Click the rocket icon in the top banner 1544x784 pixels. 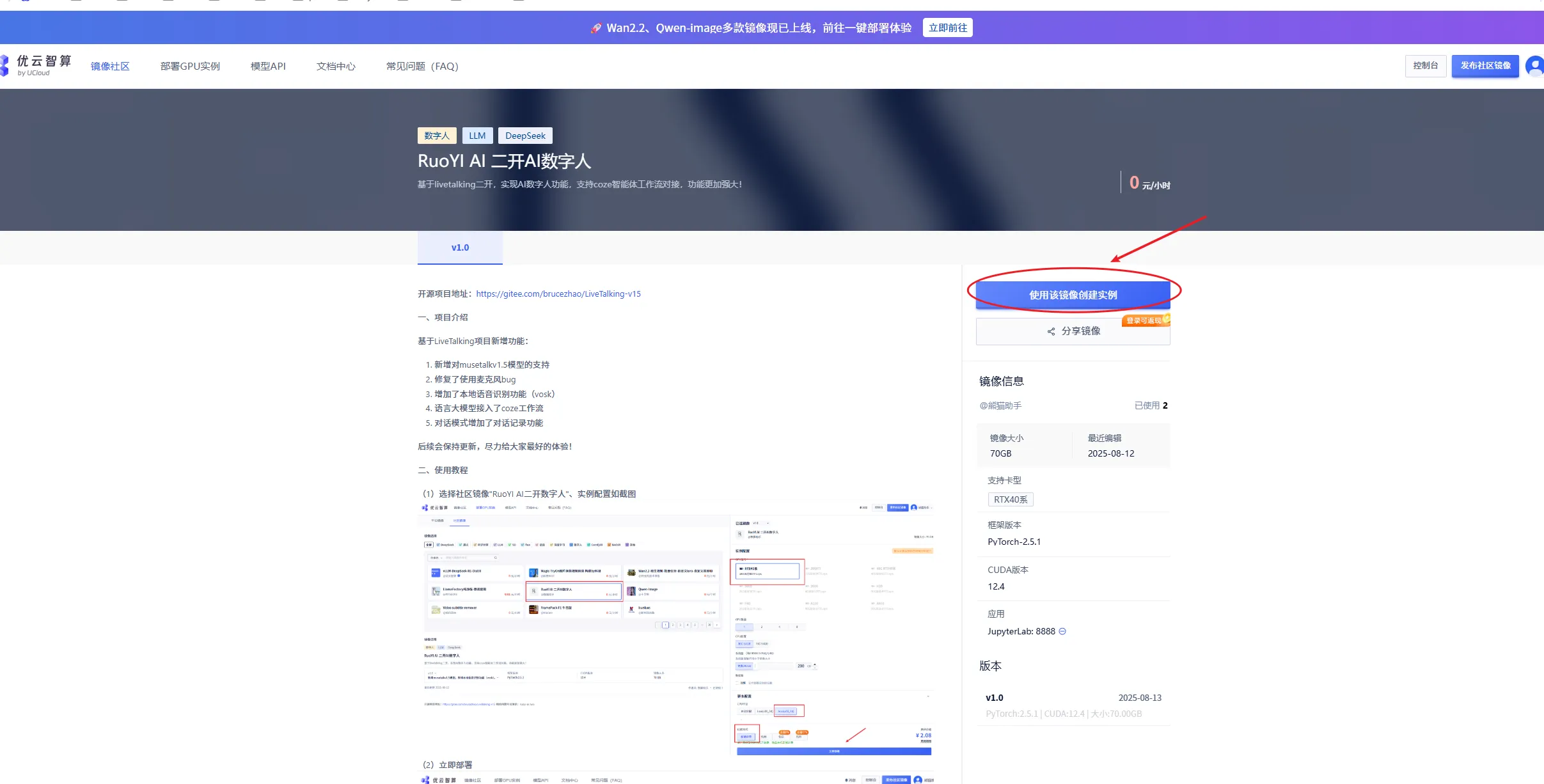click(595, 28)
